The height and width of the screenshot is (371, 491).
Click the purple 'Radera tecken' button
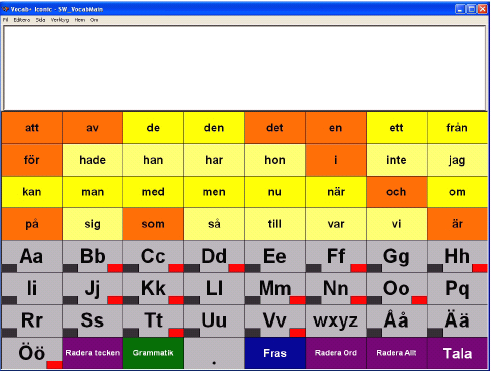93,353
